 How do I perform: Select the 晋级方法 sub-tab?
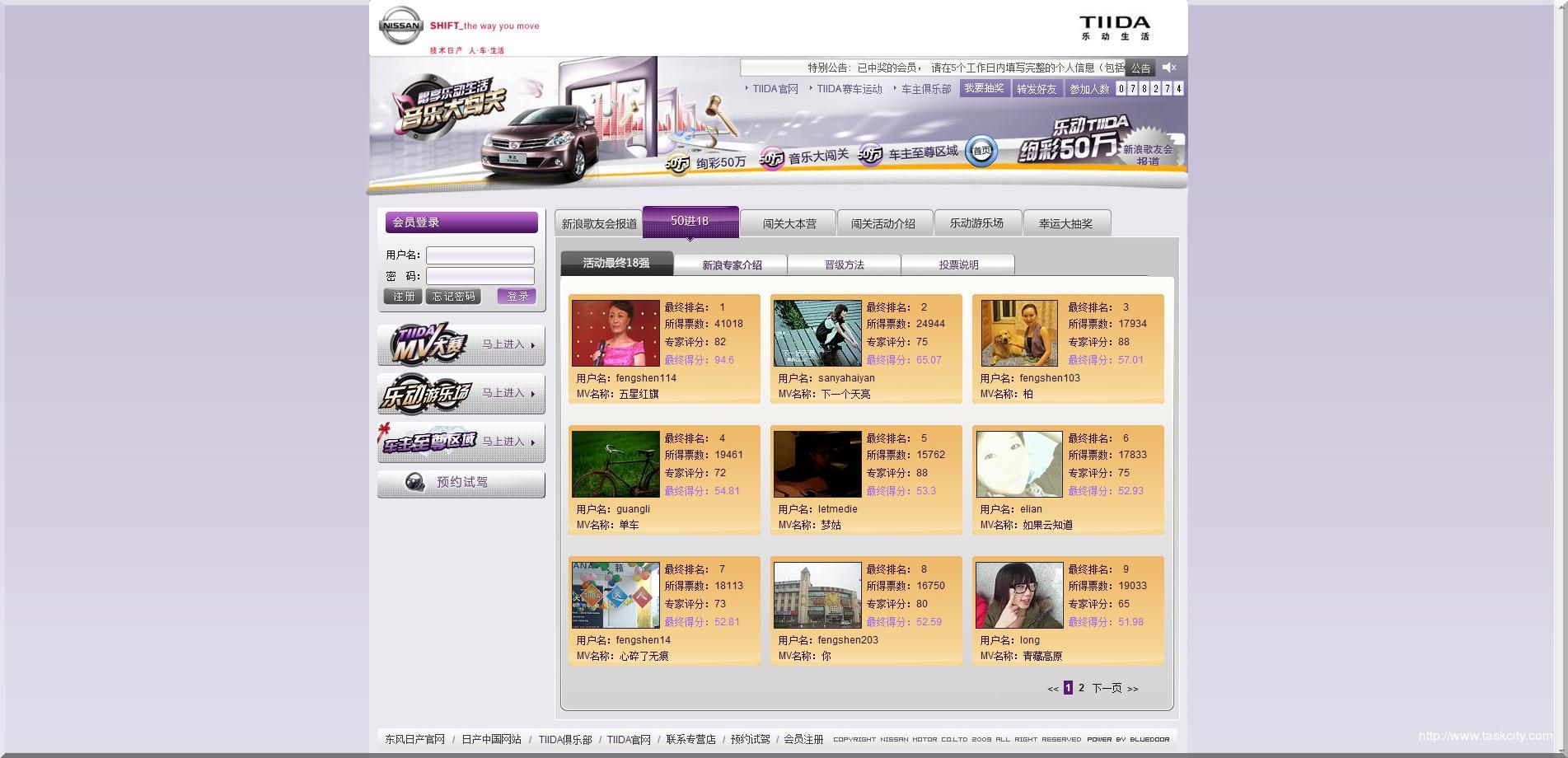click(x=845, y=265)
